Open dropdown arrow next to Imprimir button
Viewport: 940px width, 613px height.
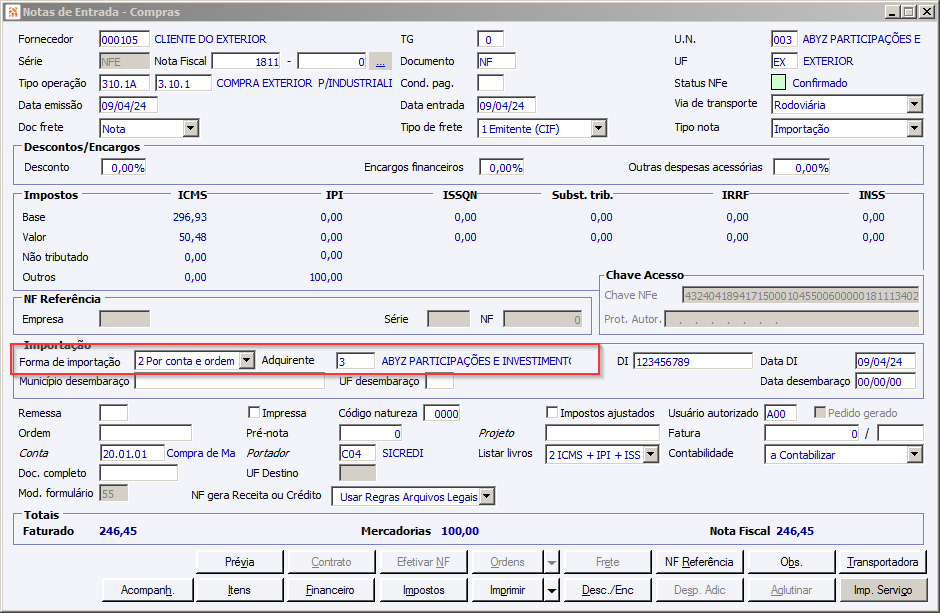coord(552,590)
